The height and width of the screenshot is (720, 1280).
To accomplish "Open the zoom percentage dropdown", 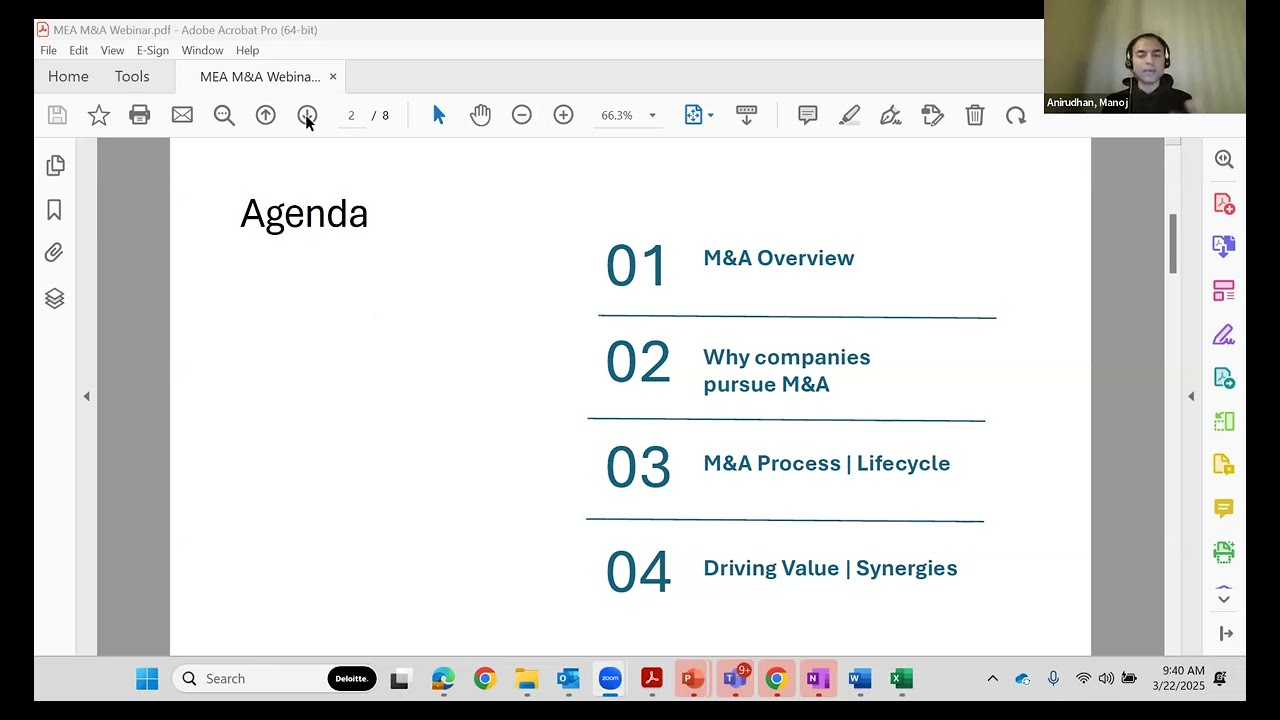I will click(652, 115).
